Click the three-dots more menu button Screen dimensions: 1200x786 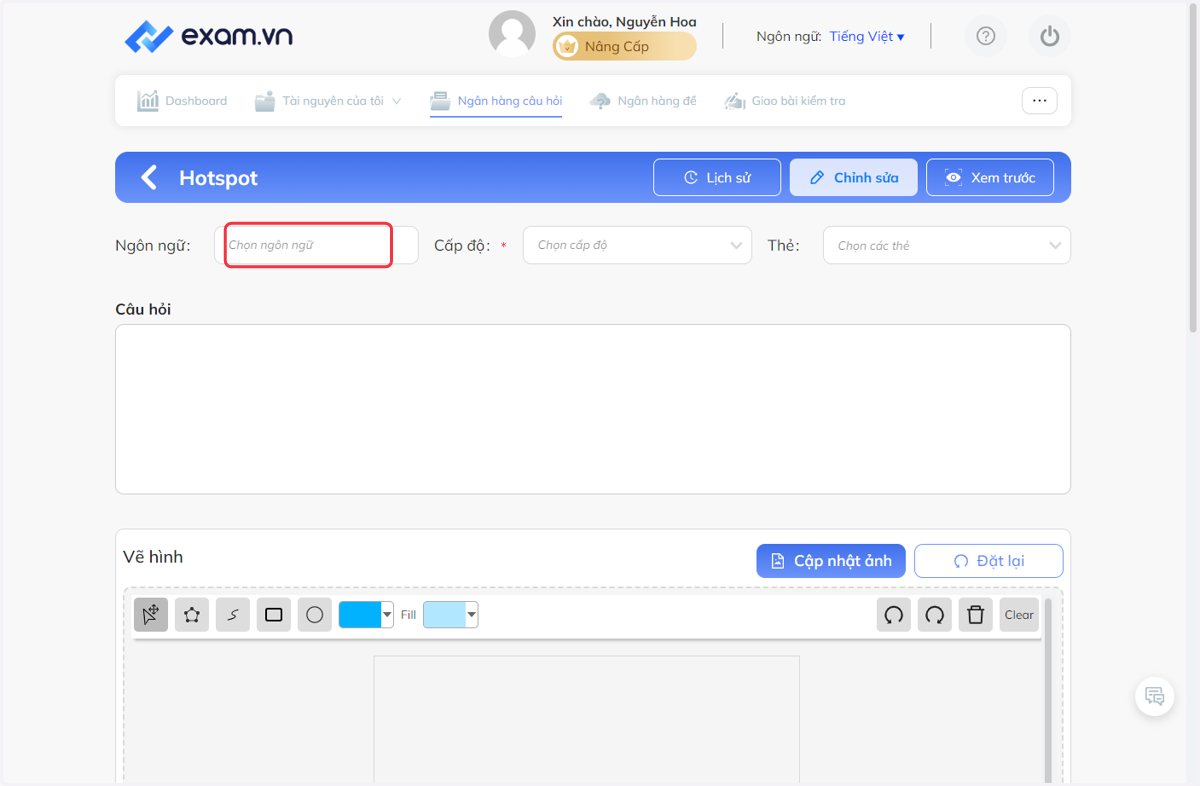(x=1039, y=101)
